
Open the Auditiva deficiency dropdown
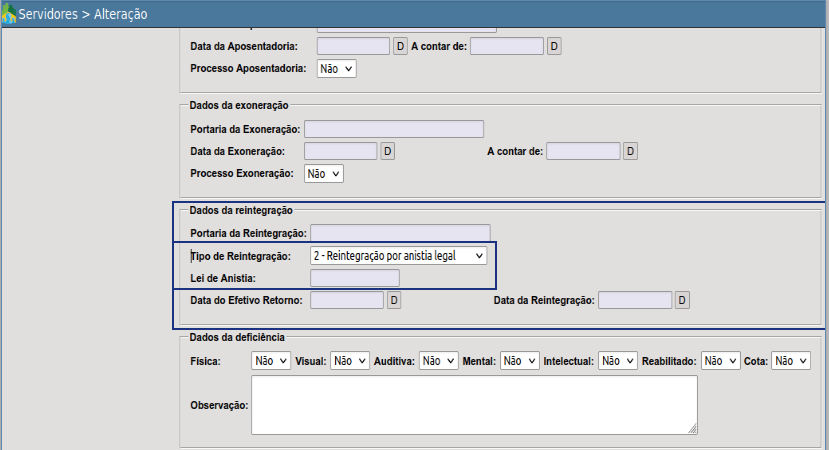[x=438, y=361]
